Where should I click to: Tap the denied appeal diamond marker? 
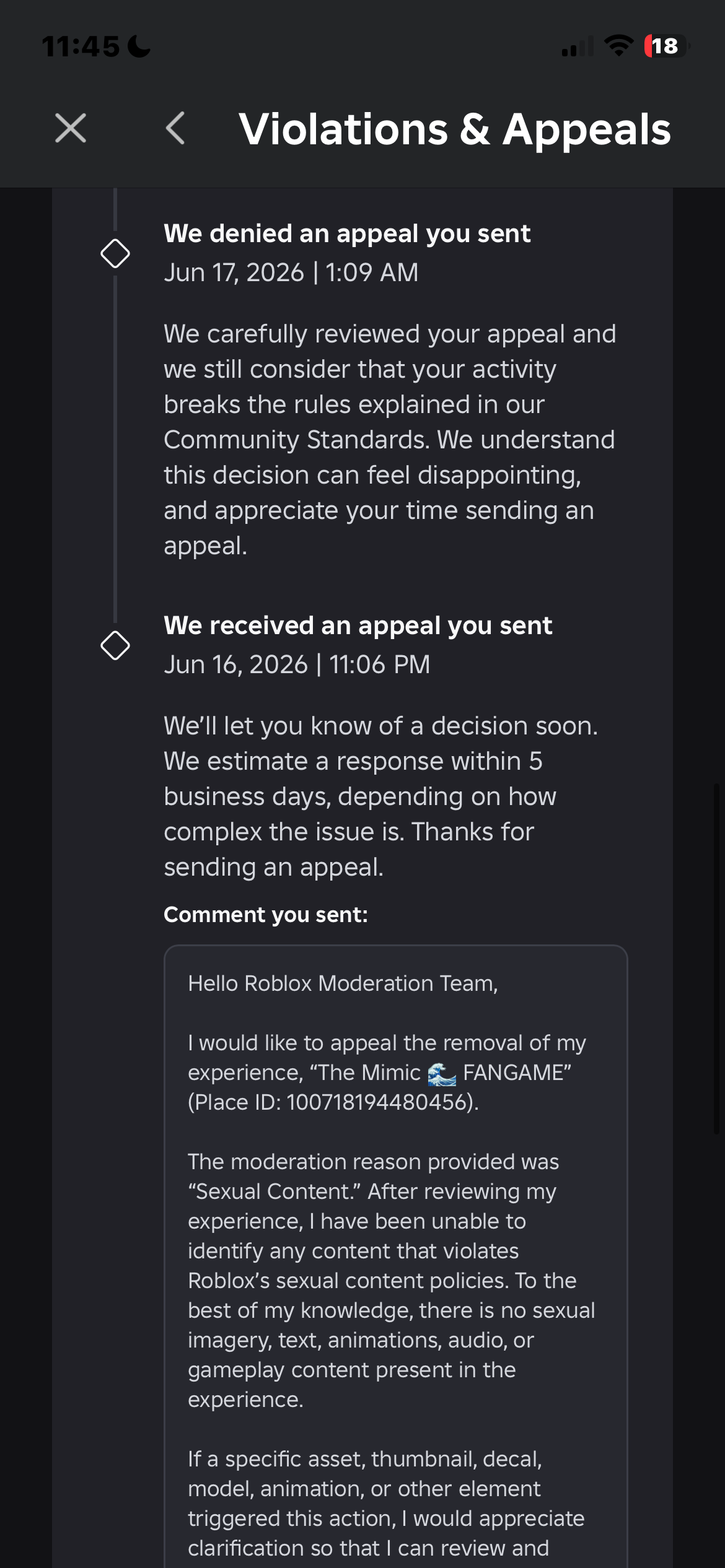click(x=115, y=254)
